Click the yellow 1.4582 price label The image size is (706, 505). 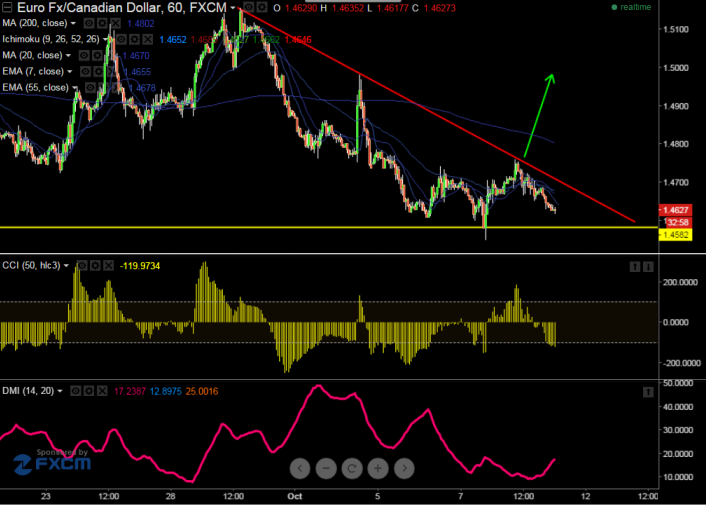pyautogui.click(x=675, y=235)
